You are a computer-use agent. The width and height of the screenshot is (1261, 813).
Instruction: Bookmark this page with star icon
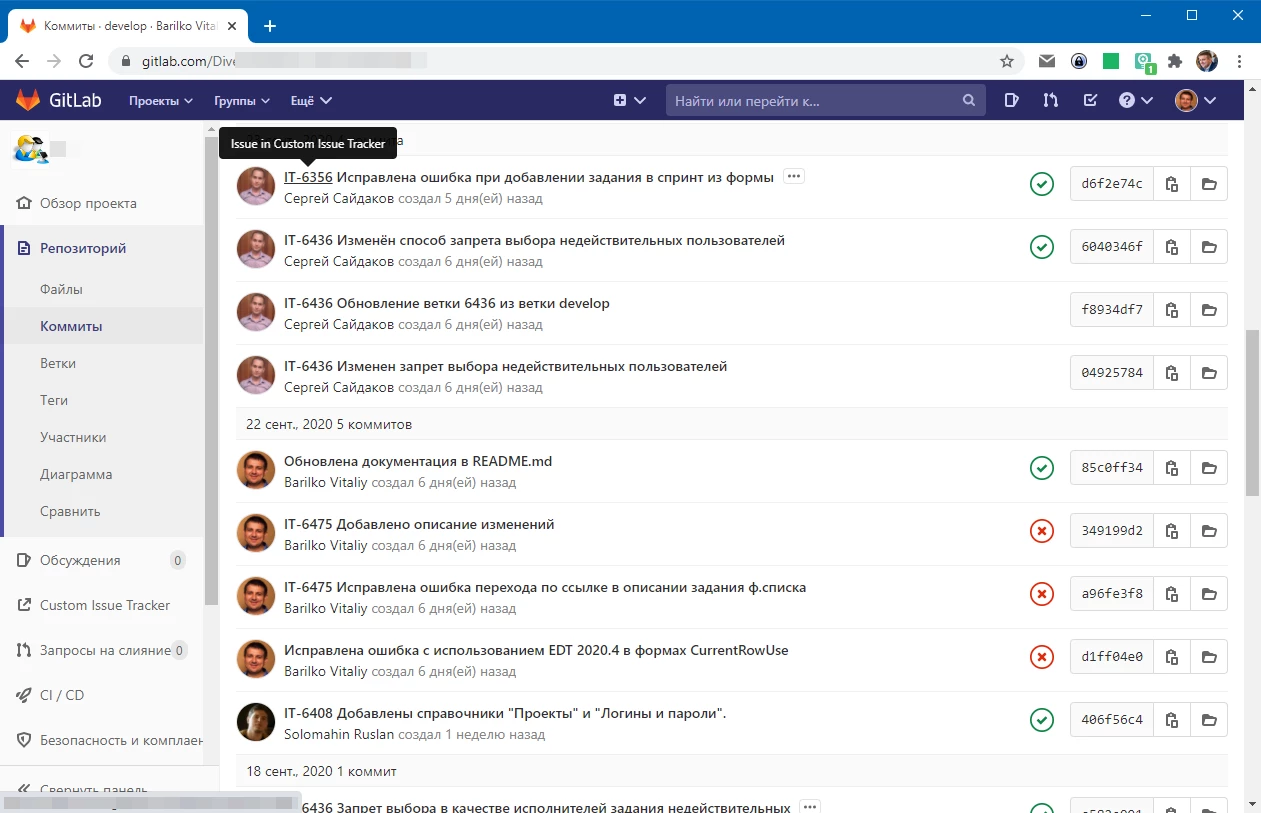[x=1007, y=61]
